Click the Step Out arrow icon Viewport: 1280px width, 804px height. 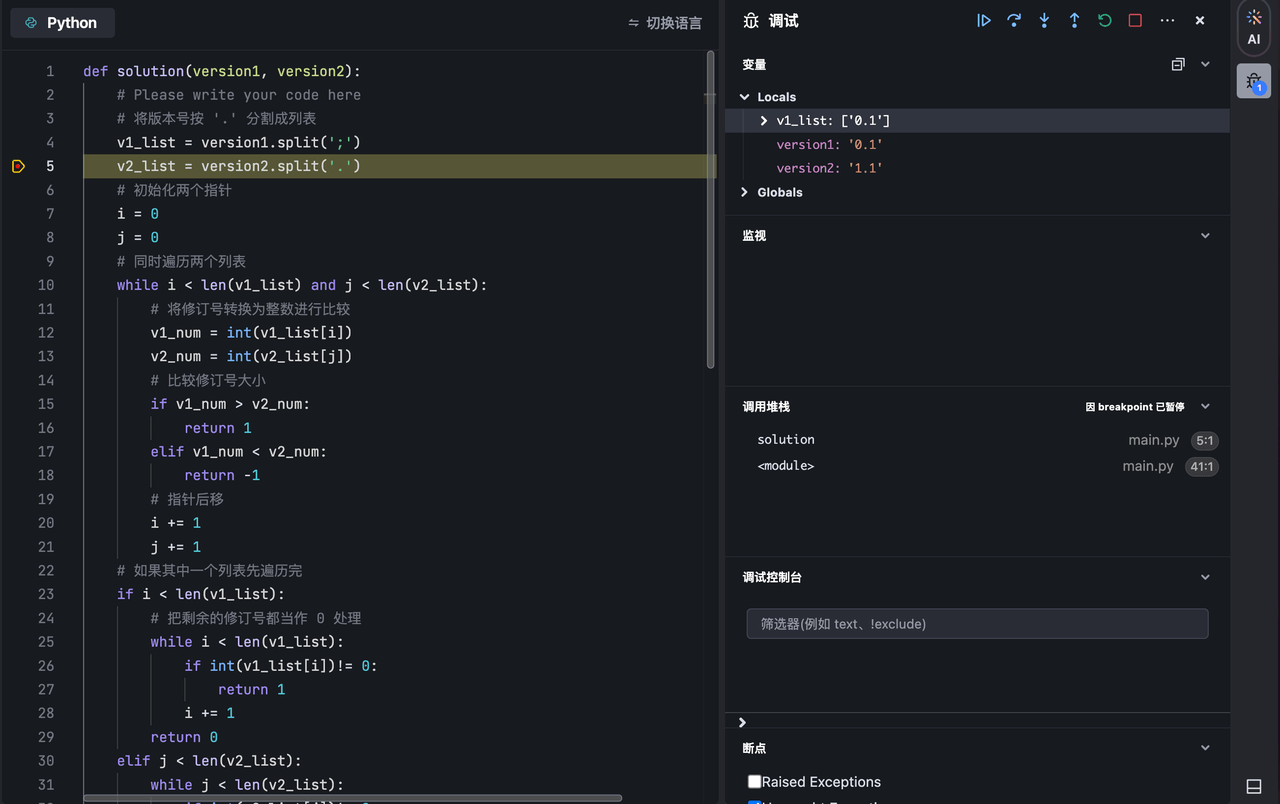[x=1074, y=21]
